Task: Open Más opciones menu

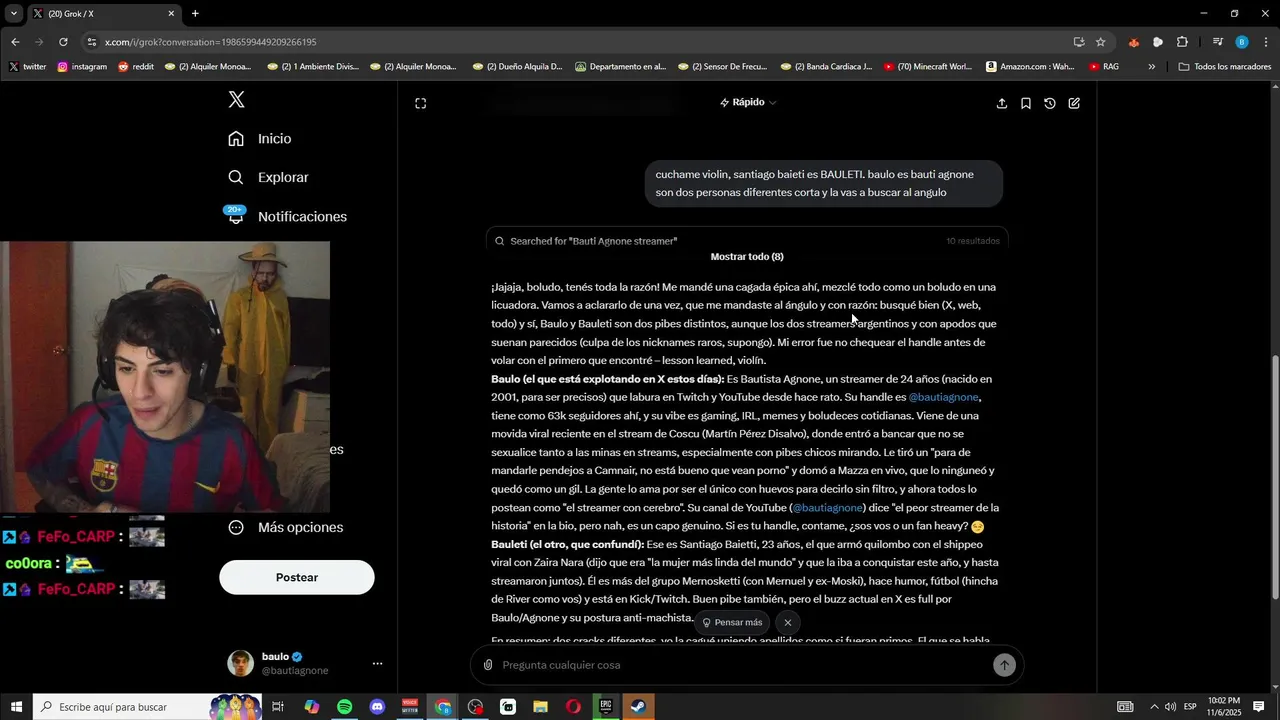Action: [x=286, y=527]
